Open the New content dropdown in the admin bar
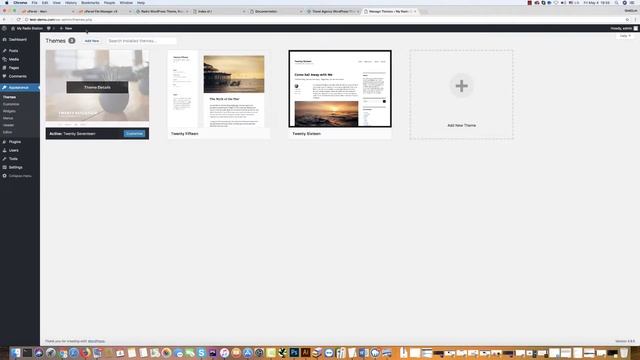The width and height of the screenshot is (640, 360). (66, 28)
